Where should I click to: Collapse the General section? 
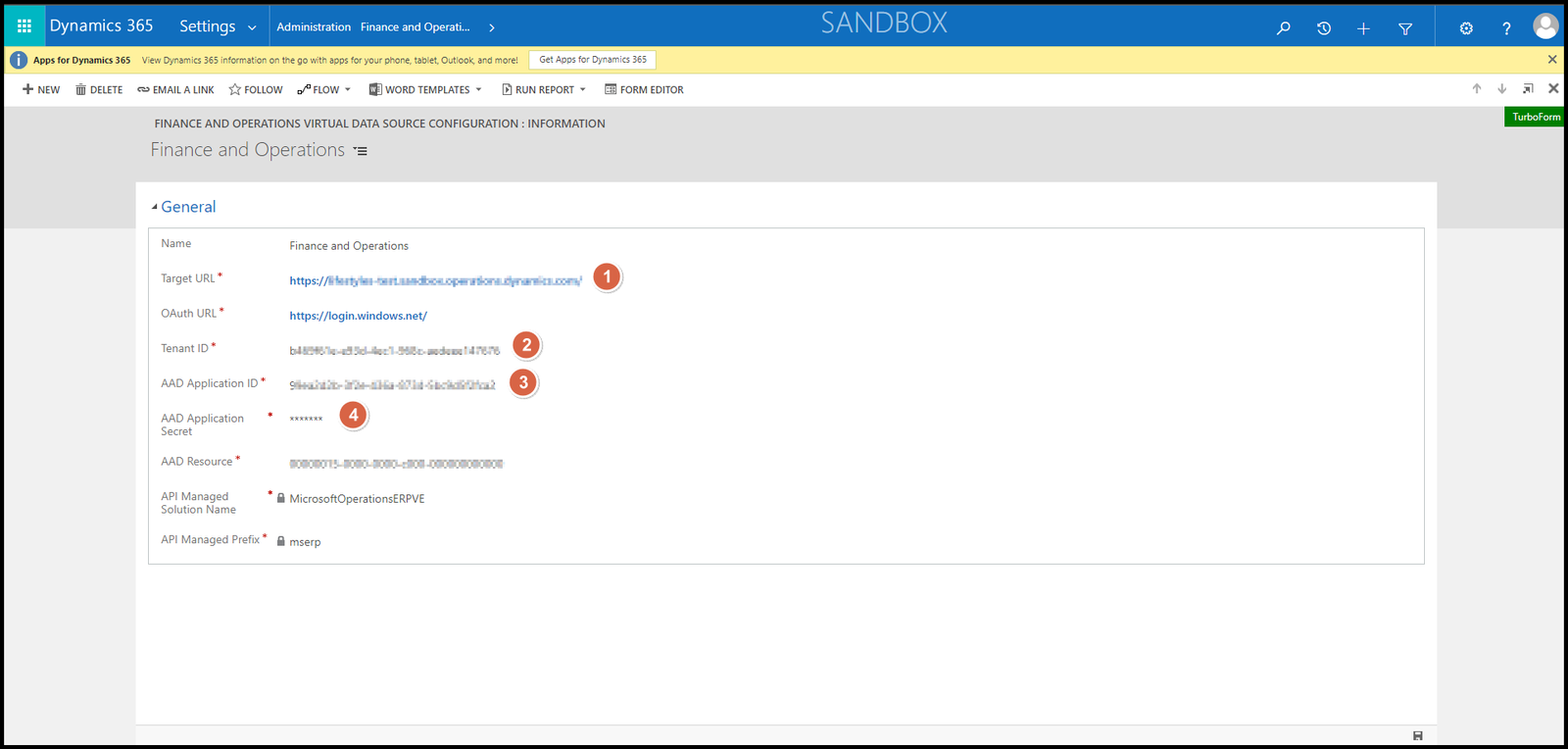(x=155, y=207)
